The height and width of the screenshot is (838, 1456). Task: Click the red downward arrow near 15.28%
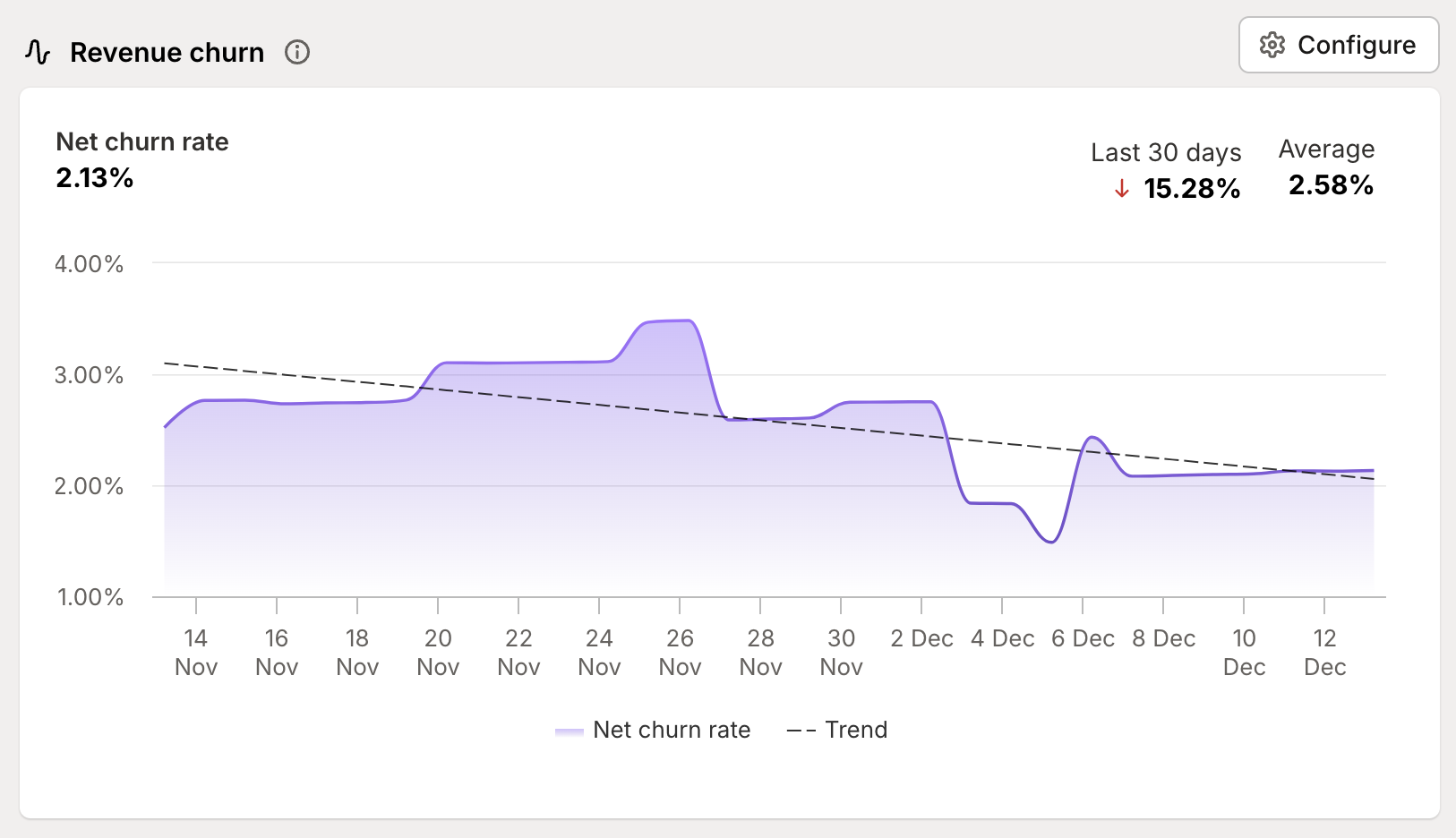point(1120,189)
